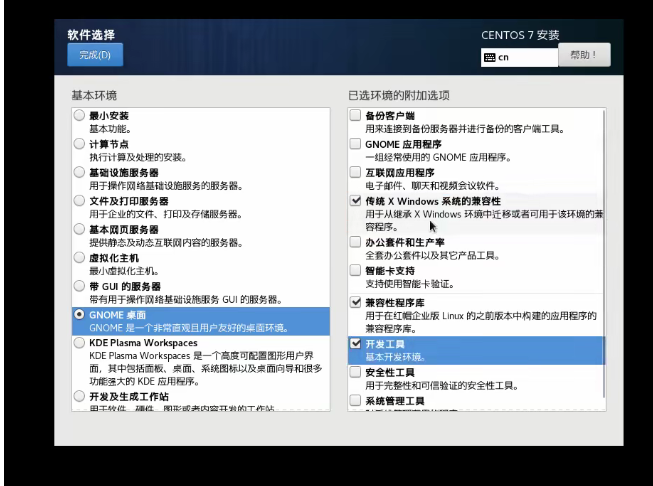This screenshot has width=653, height=486.
Task: Click text 用于企业的文件、打印及存储服务器。
Action: coord(166,214)
